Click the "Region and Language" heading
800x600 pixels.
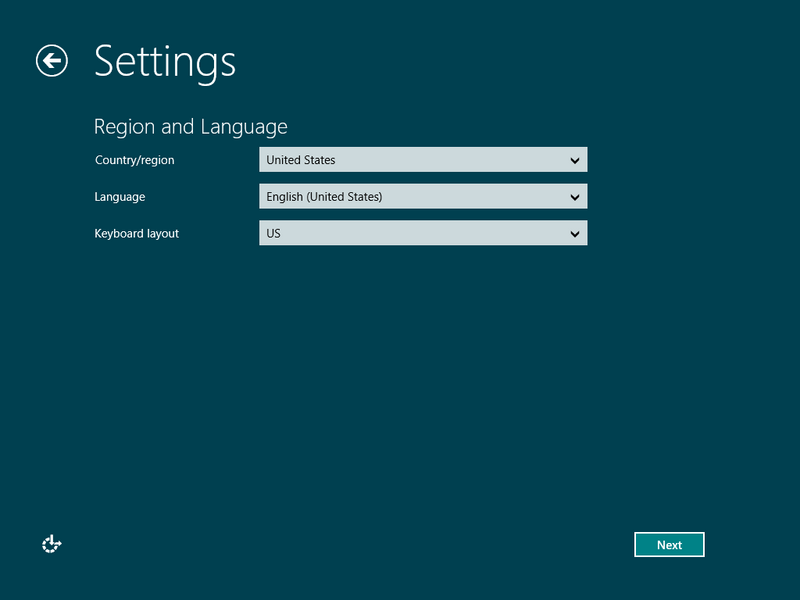pyautogui.click(x=190, y=127)
